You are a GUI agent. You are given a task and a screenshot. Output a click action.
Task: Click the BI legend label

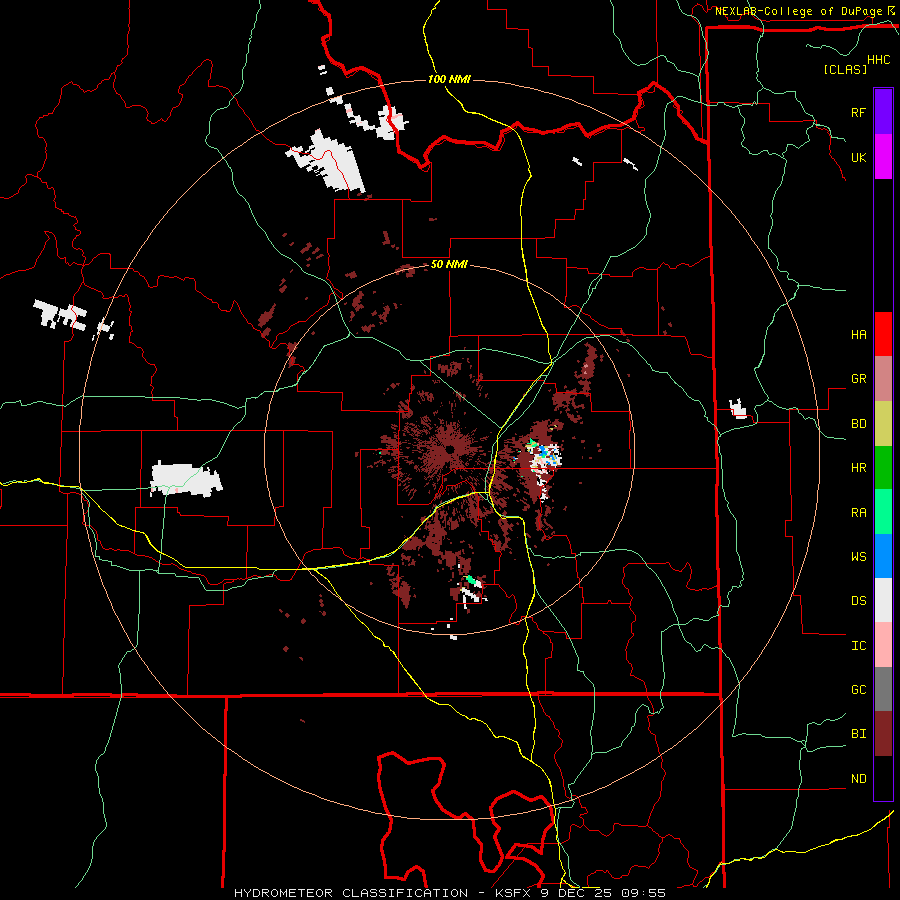coord(858,734)
